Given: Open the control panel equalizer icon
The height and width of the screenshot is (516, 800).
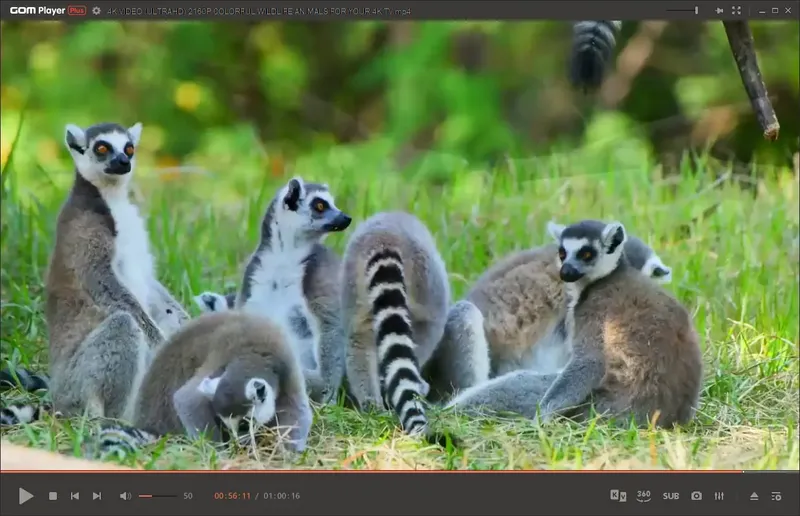Looking at the screenshot, I should click(x=719, y=496).
